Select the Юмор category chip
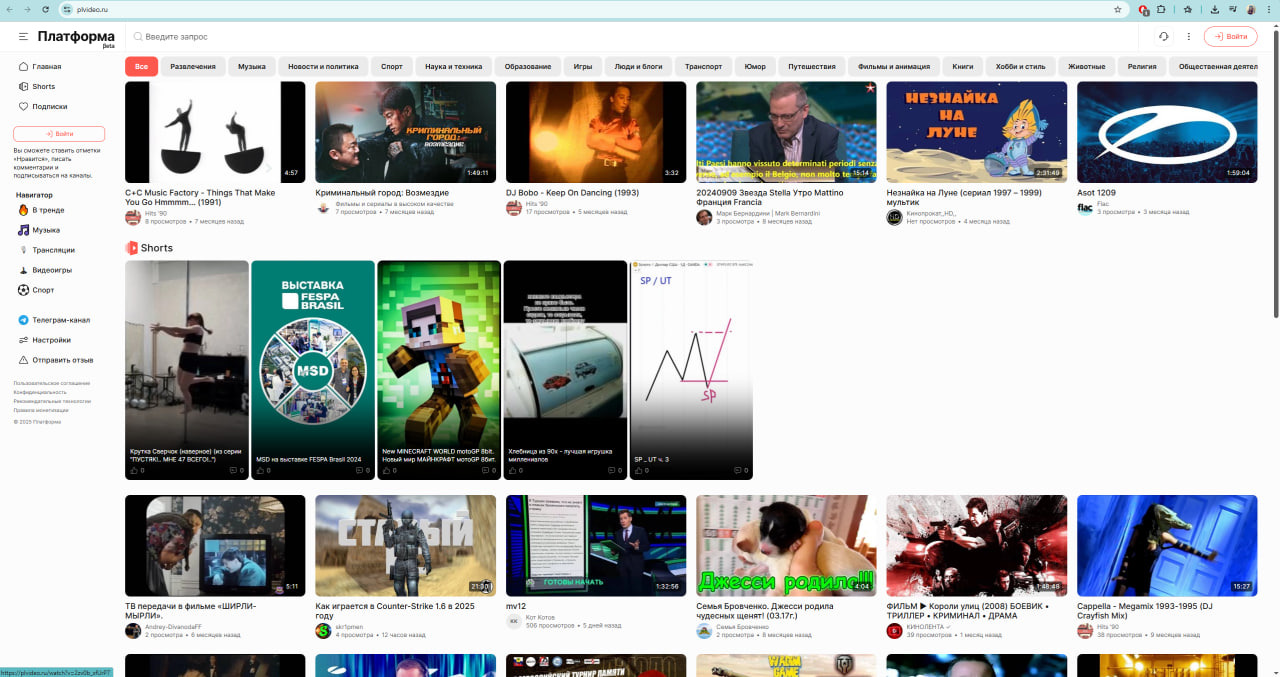Viewport: 1280px width, 677px height. (756, 67)
